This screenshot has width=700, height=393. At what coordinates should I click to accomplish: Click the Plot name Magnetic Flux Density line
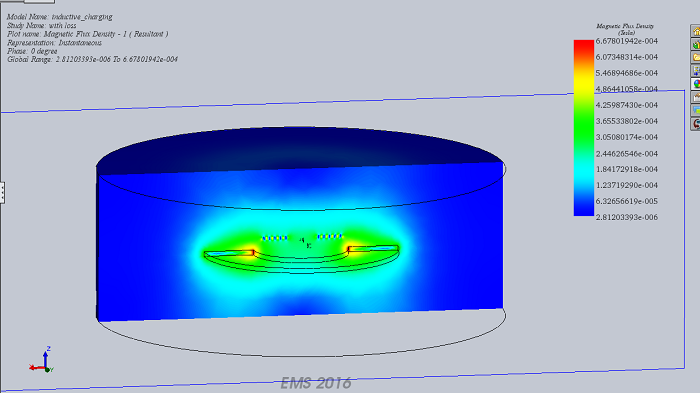coord(88,34)
